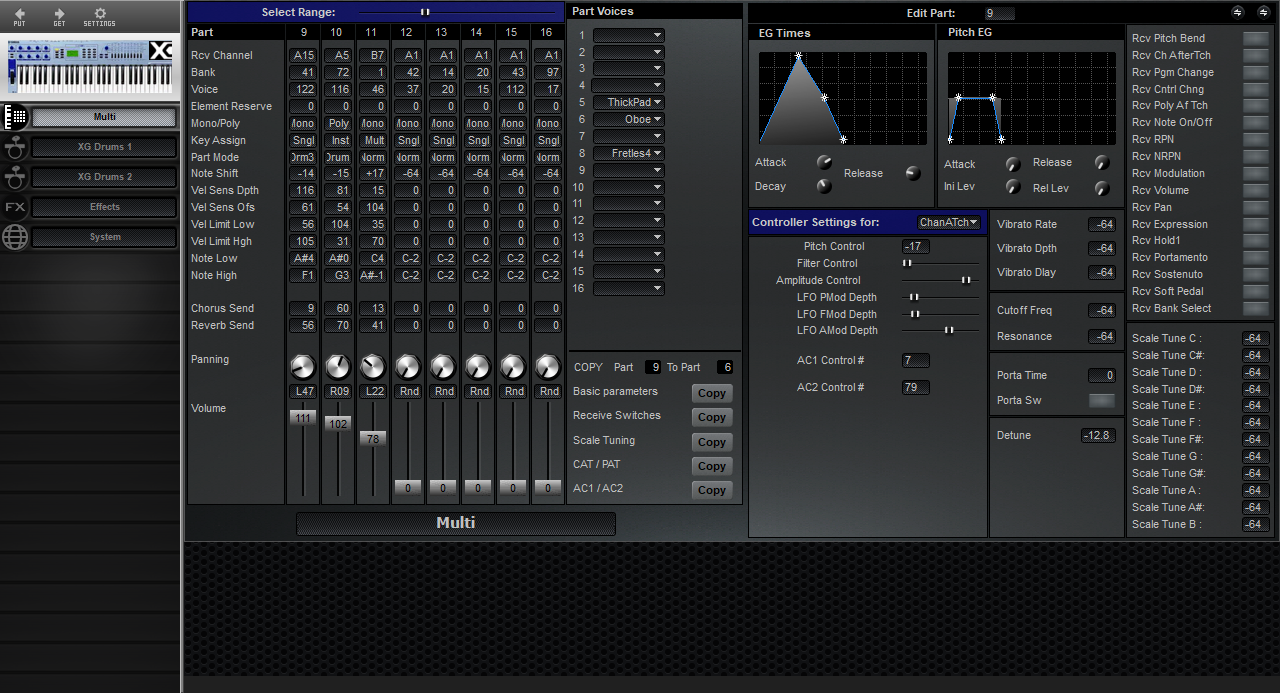Copy the Receive Switches settings
Viewport: 1280px width, 693px height.
point(711,417)
